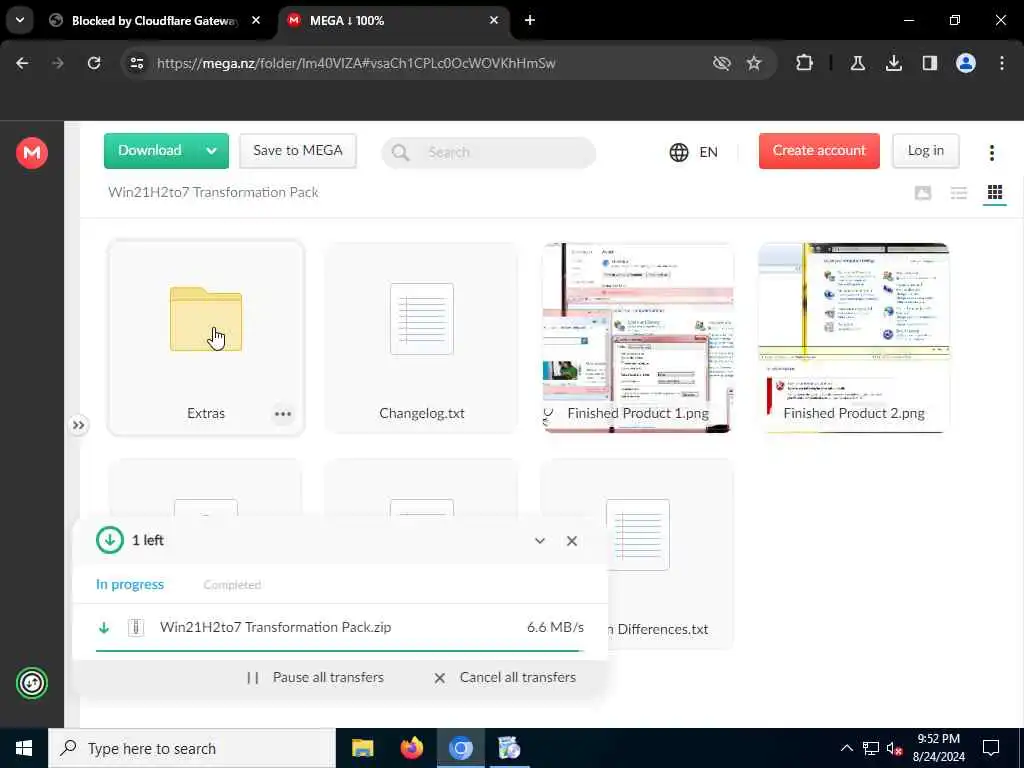This screenshot has height=768, width=1024.
Task: Switch to In progress tab
Action: 130,584
